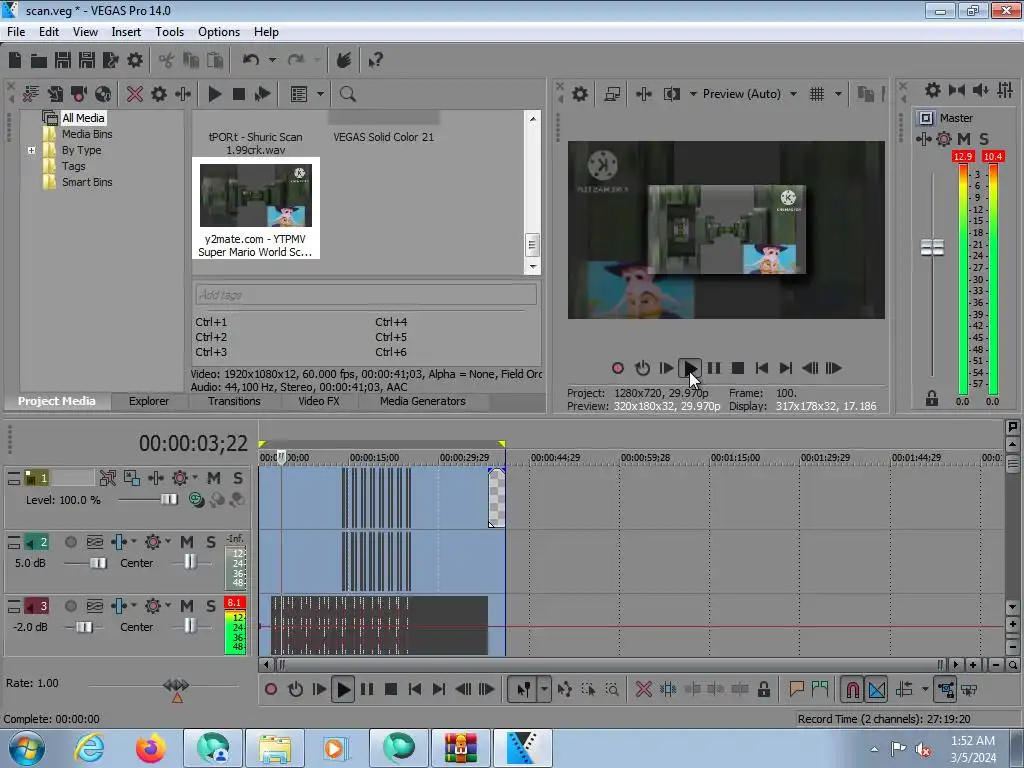Click the Undo arrow in main toolbar
The width and height of the screenshot is (1024, 768).
(251, 61)
